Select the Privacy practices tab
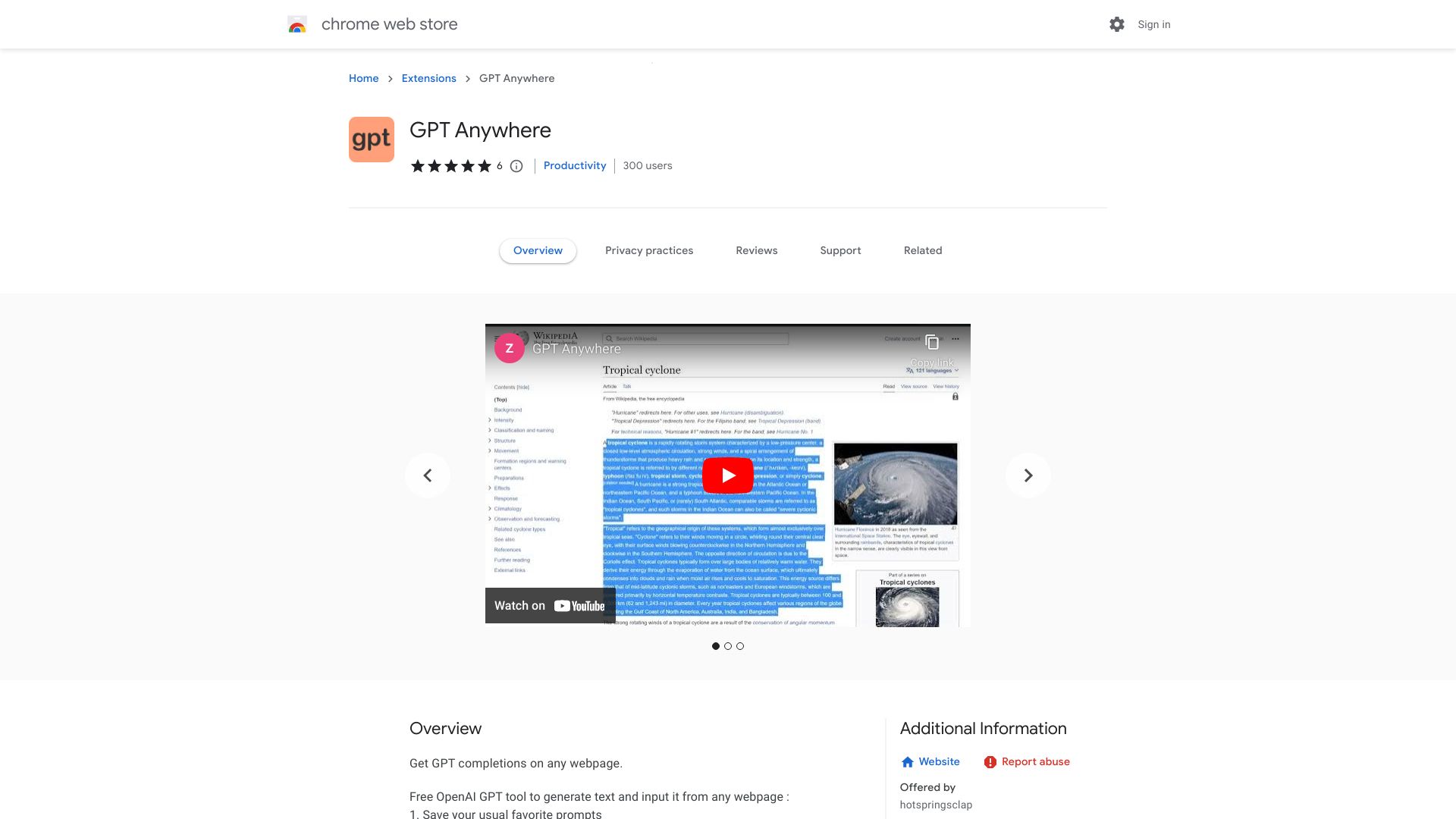Image resolution: width=1456 pixels, height=819 pixels. [649, 250]
